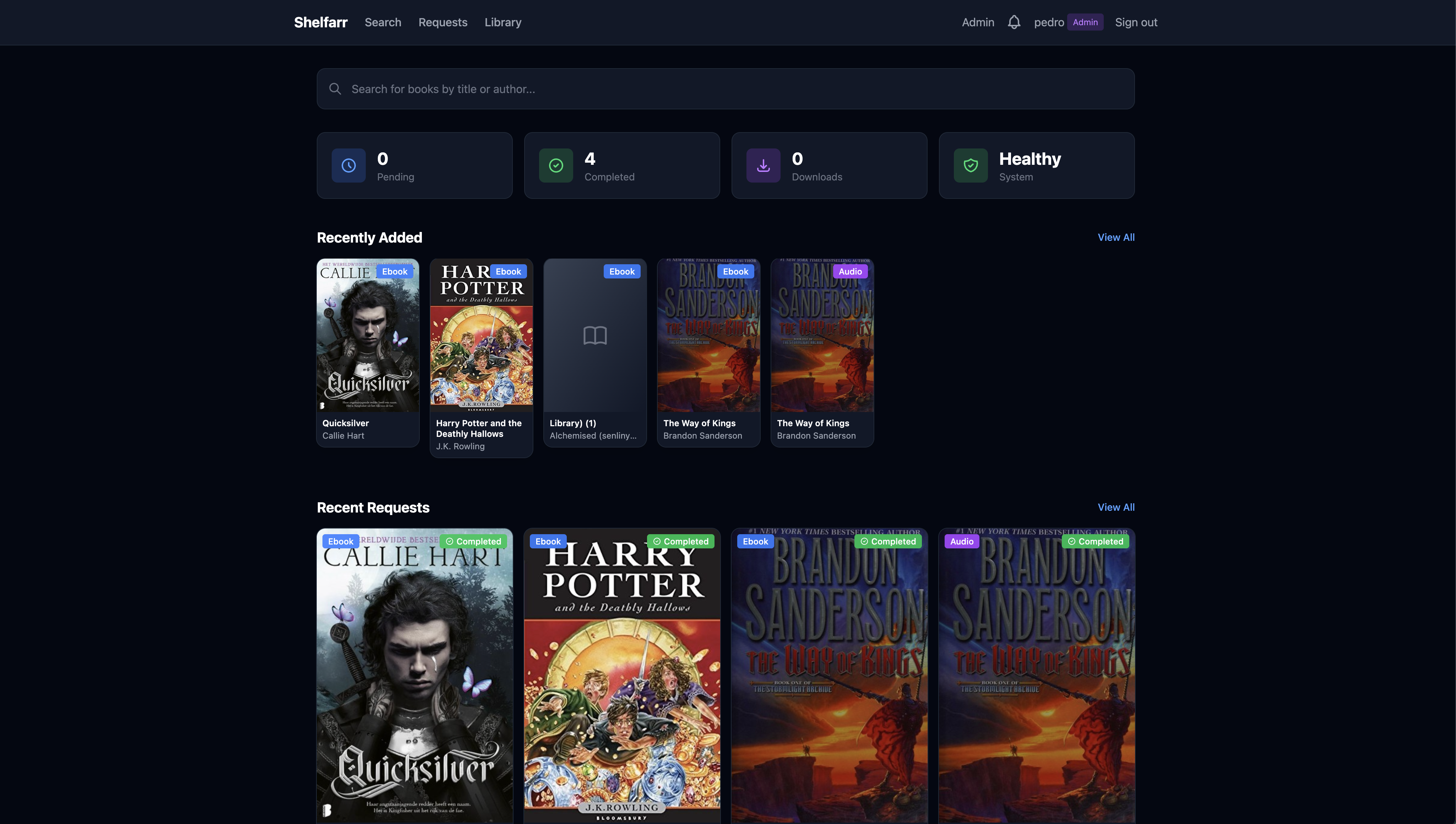Click the book placeholder icon on Library) (1) card
Image resolution: width=1456 pixels, height=824 pixels.
click(594, 335)
